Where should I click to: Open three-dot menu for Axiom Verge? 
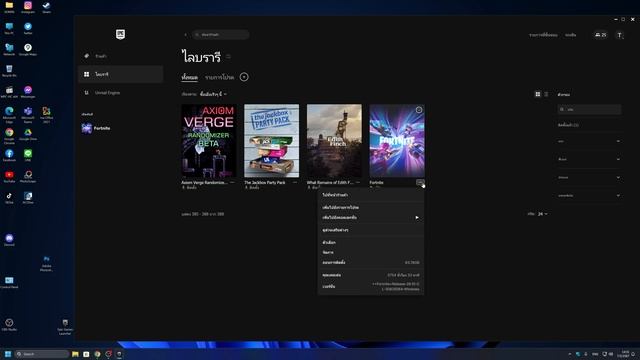click(x=233, y=182)
